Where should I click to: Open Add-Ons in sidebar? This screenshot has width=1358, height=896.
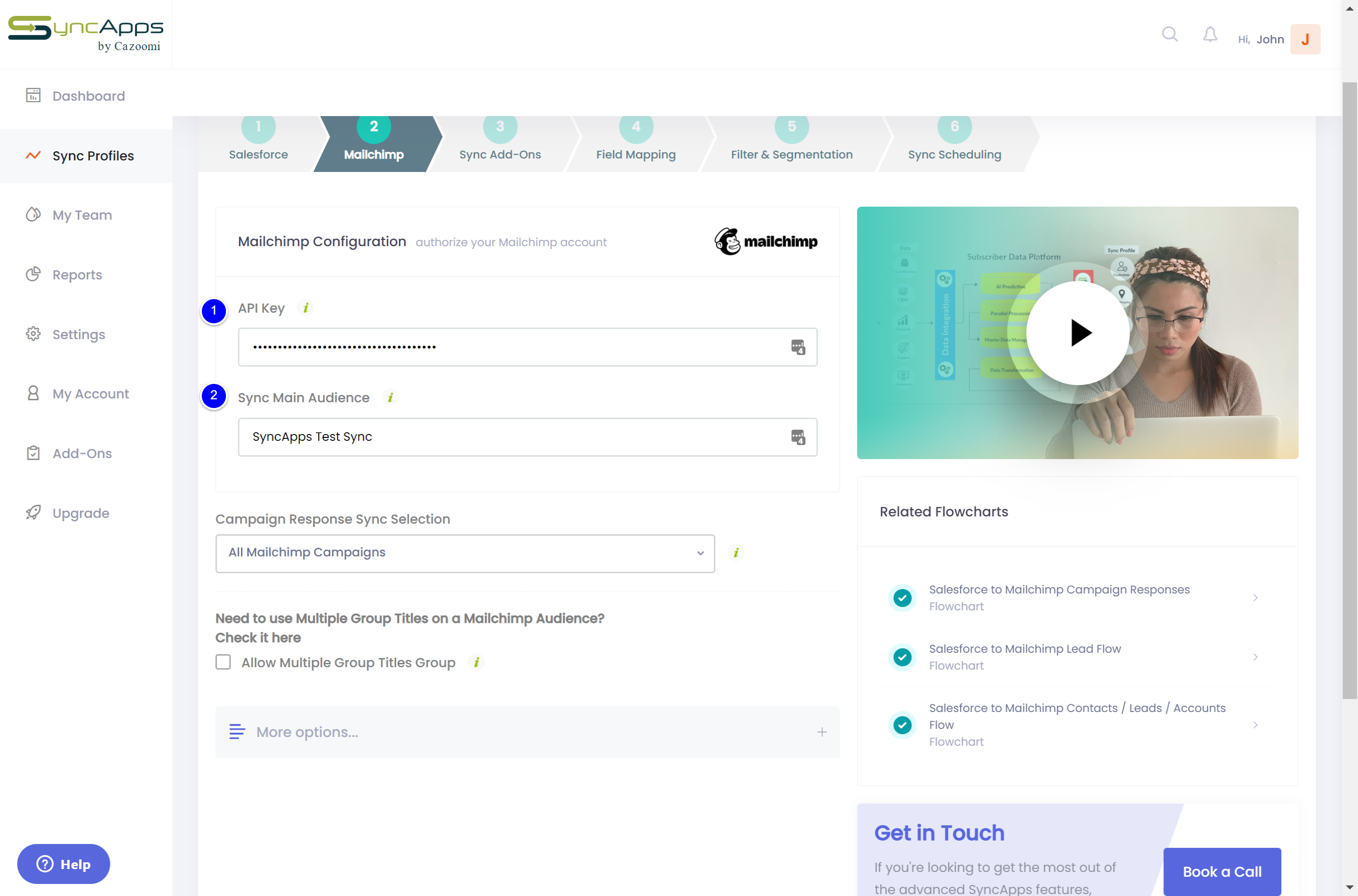click(x=86, y=453)
